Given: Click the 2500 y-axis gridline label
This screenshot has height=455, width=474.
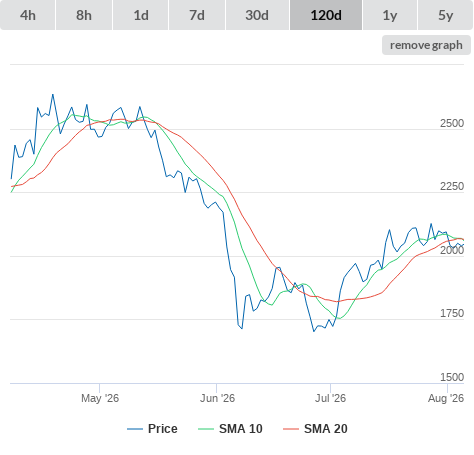Looking at the screenshot, I should tap(452, 123).
